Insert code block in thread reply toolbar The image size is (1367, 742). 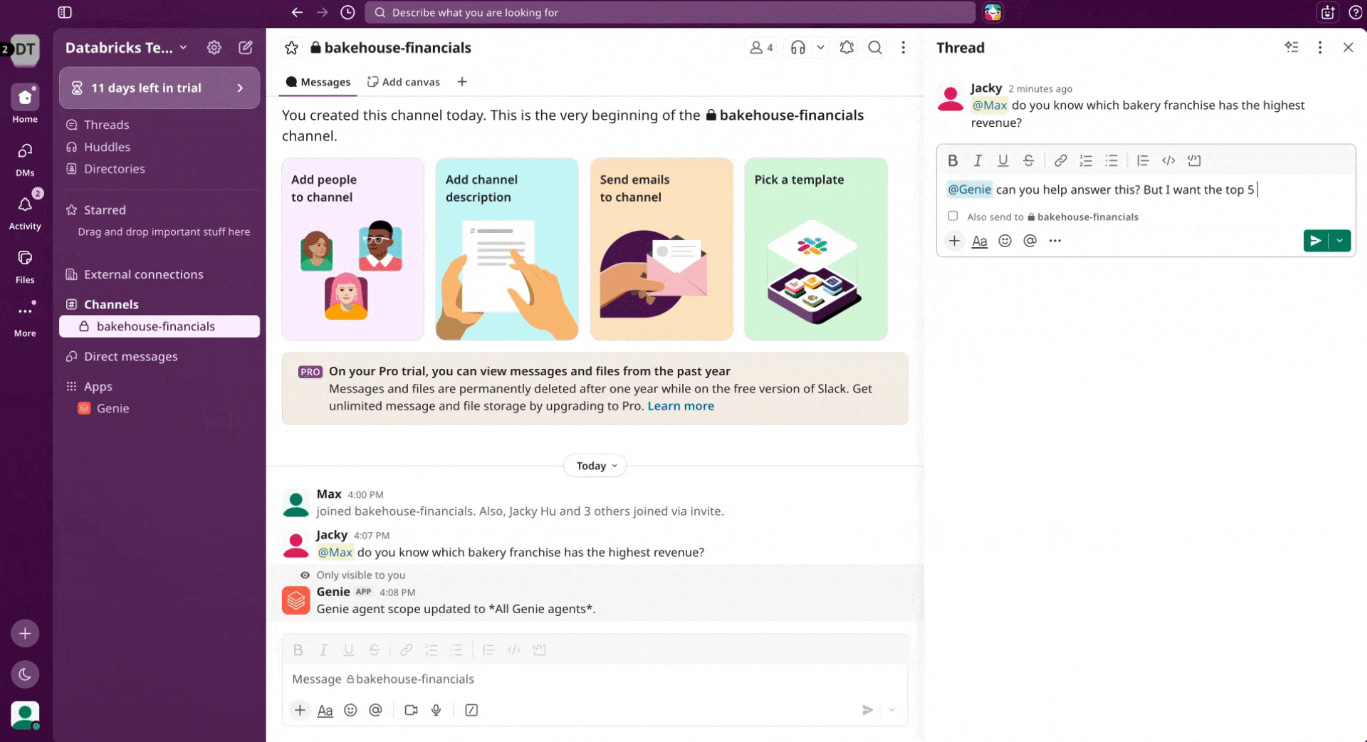[x=1194, y=160]
